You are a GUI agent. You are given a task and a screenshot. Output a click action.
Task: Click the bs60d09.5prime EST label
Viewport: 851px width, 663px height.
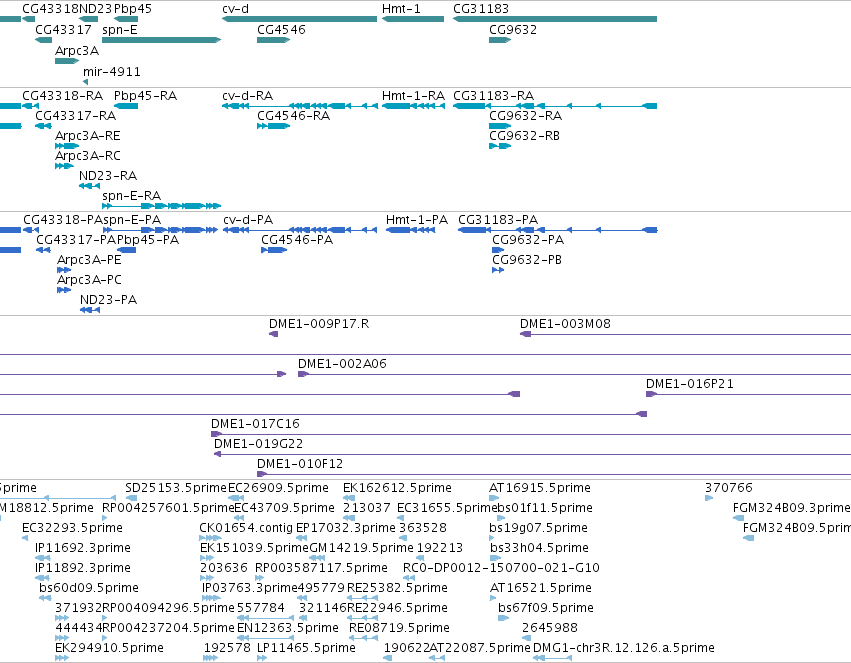[x=89, y=588]
